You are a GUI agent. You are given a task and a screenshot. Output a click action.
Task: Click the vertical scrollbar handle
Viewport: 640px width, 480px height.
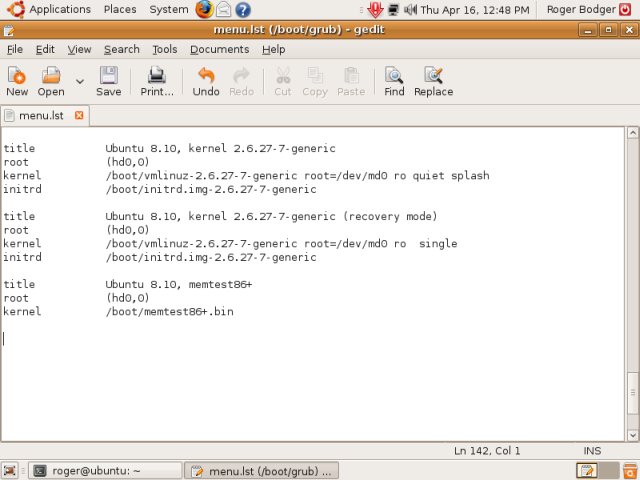coord(633,393)
